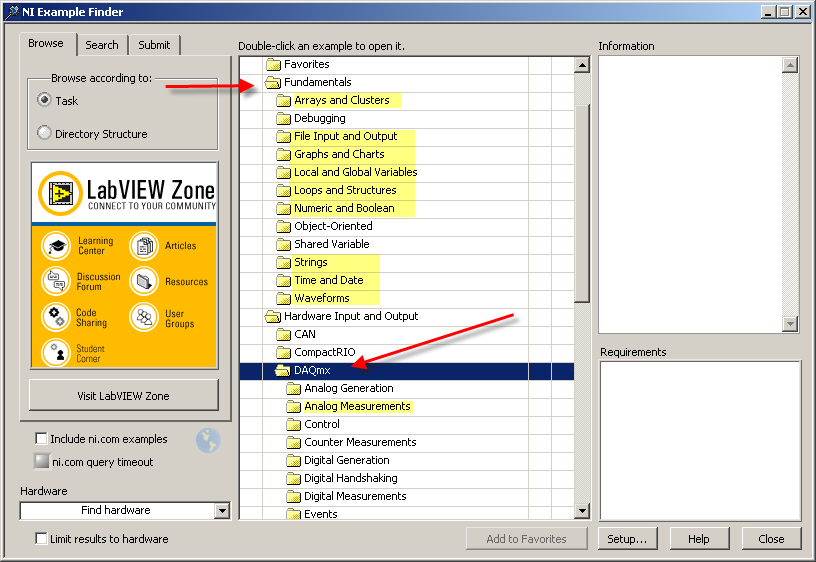Screen dimensions: 816x562
Task: Click inside the Requirements text box
Action: coord(700,441)
